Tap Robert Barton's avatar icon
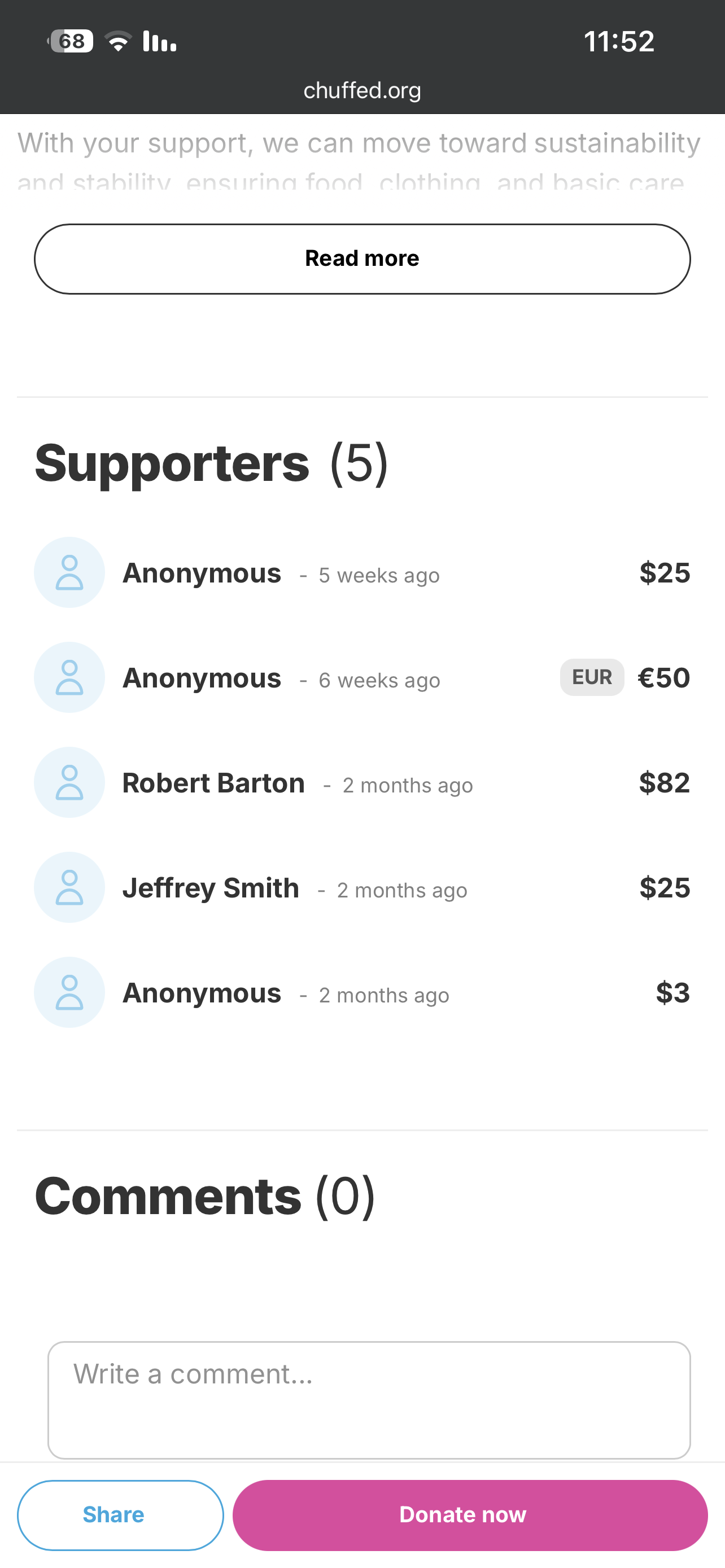725x1568 pixels. [69, 782]
